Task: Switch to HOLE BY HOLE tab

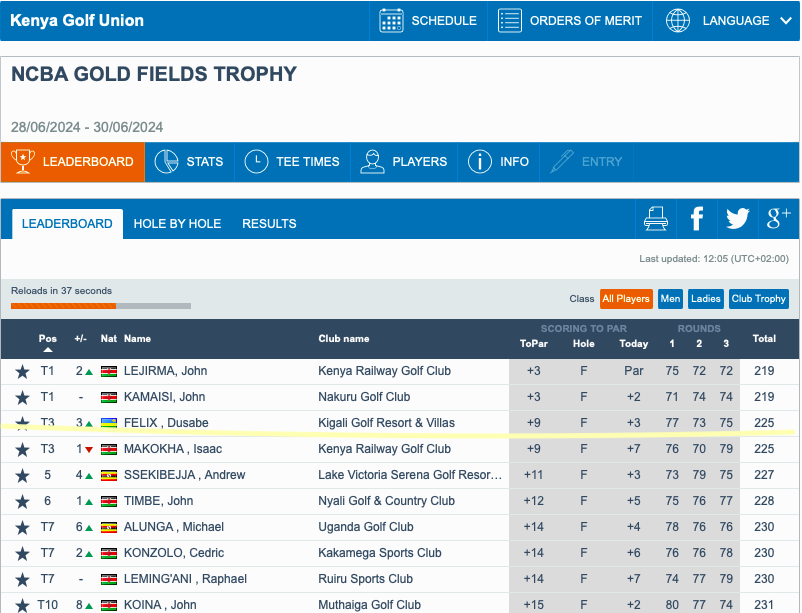Action: click(177, 224)
